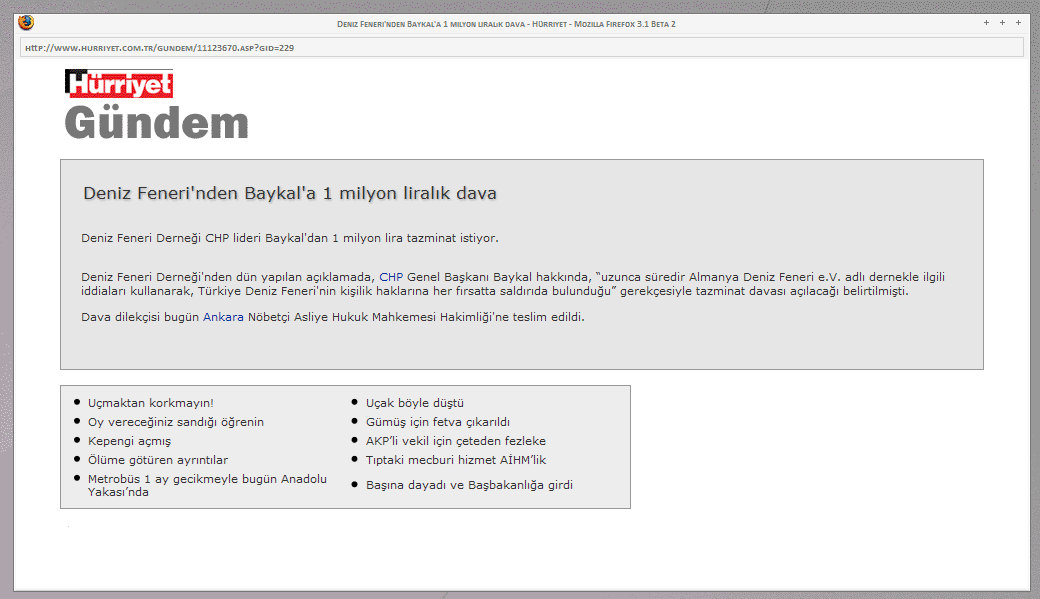The image size is (1040, 599).
Task: Open 'Uçak böyle düştü' headline
Action: (415, 403)
